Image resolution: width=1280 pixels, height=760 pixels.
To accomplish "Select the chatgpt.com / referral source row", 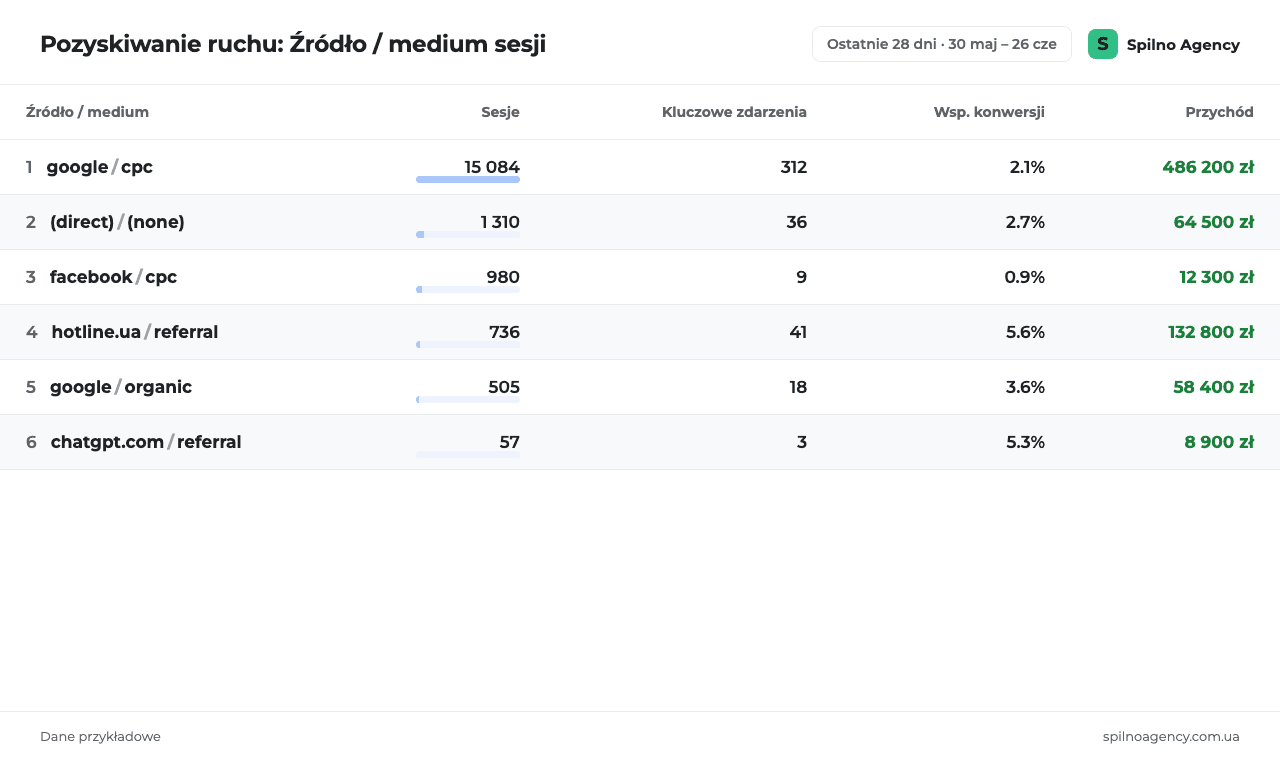I will [x=640, y=442].
